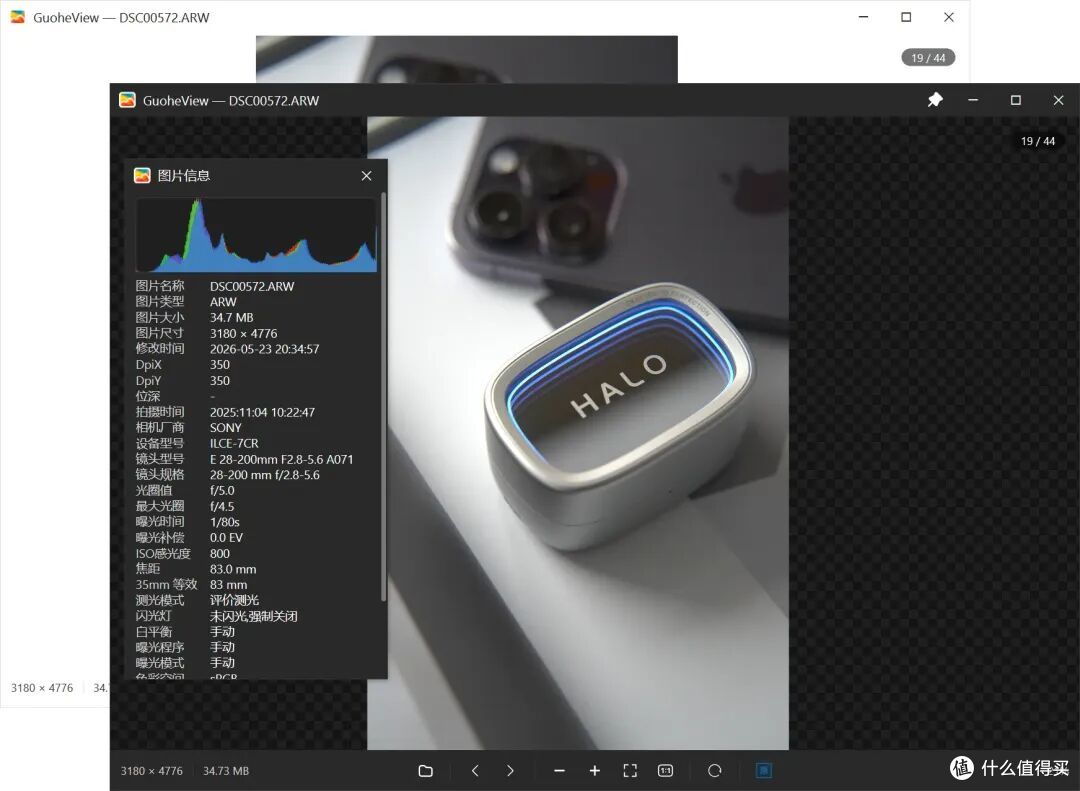1080x791 pixels.
Task: Select camera maker value SONY
Action: pos(226,428)
